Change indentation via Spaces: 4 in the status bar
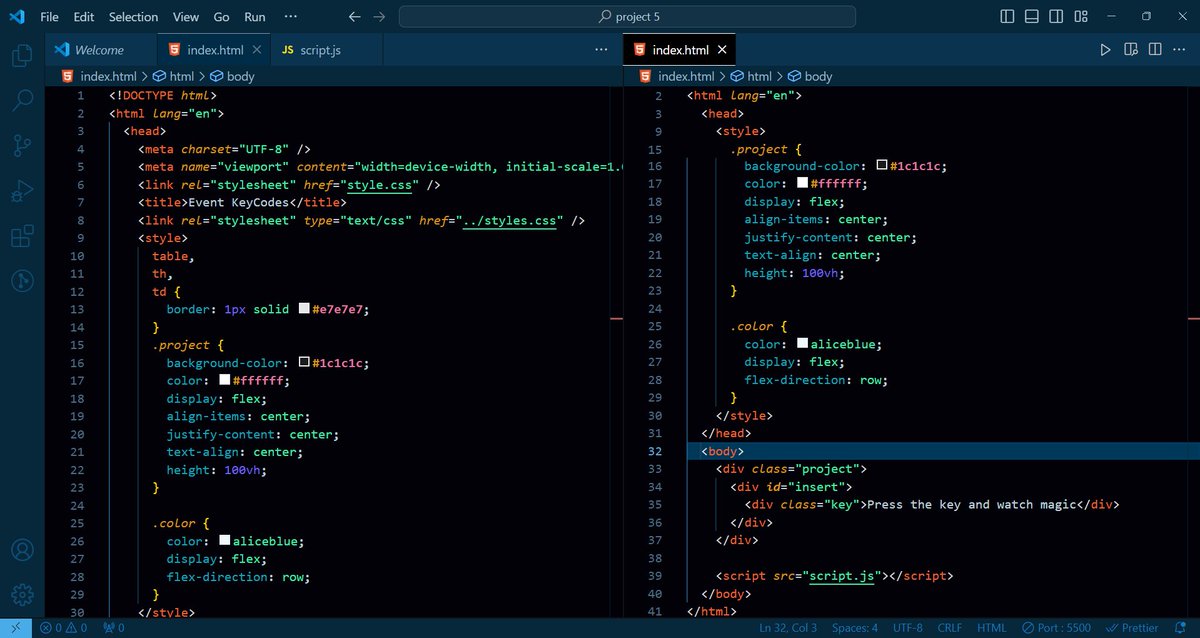The image size is (1200, 638). (x=855, y=628)
